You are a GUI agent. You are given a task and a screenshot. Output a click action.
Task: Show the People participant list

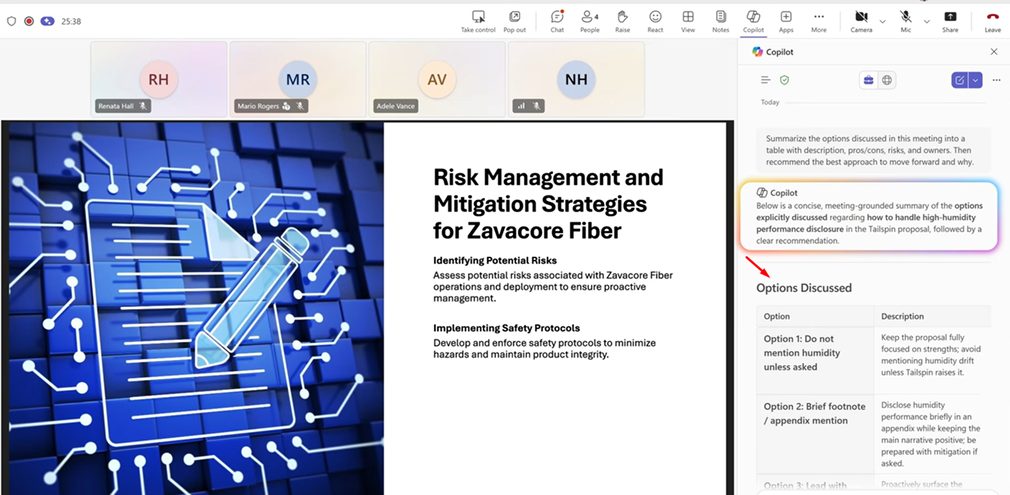pyautogui.click(x=590, y=20)
